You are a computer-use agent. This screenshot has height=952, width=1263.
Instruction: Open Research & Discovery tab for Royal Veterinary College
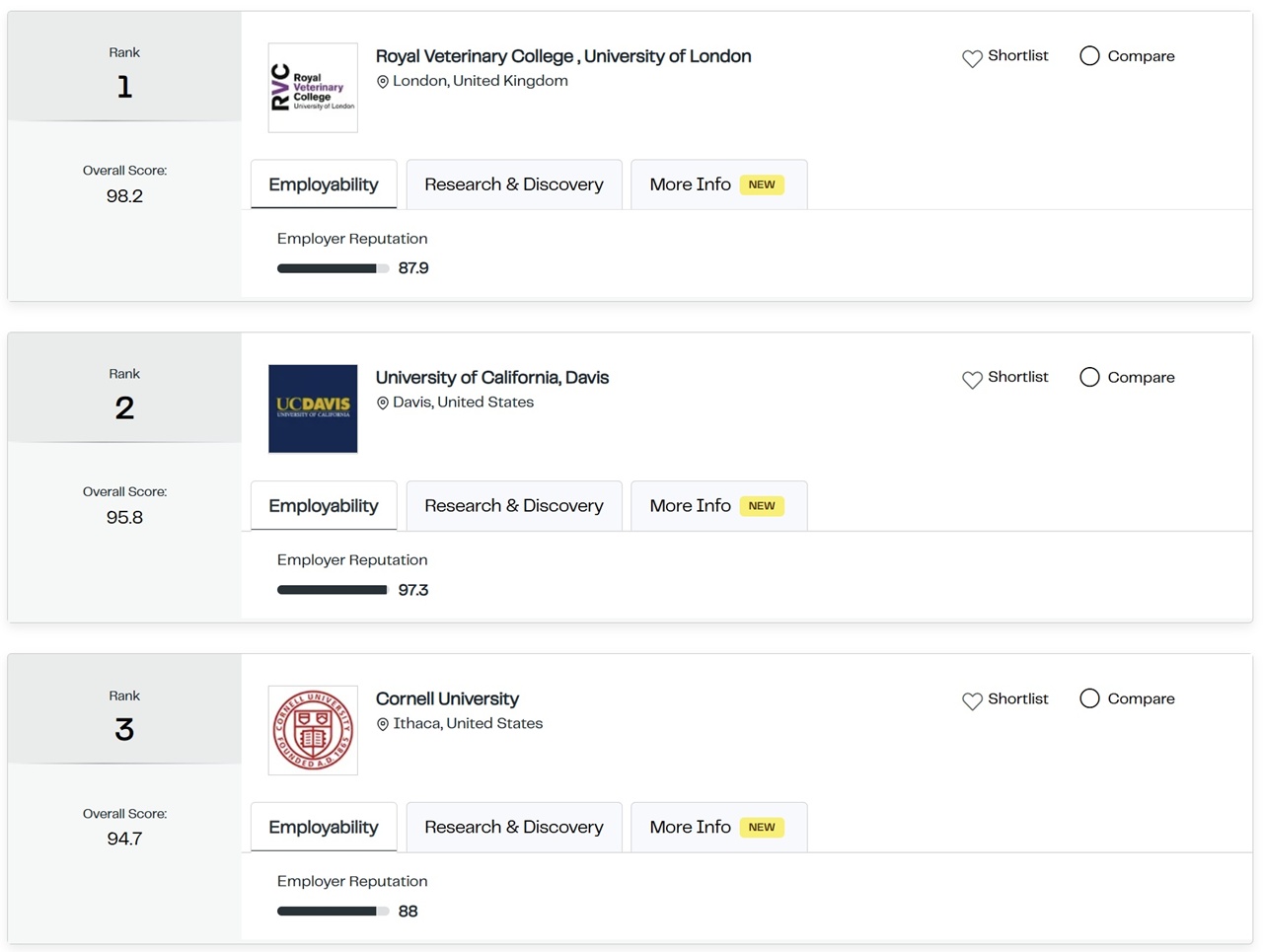pyautogui.click(x=513, y=184)
